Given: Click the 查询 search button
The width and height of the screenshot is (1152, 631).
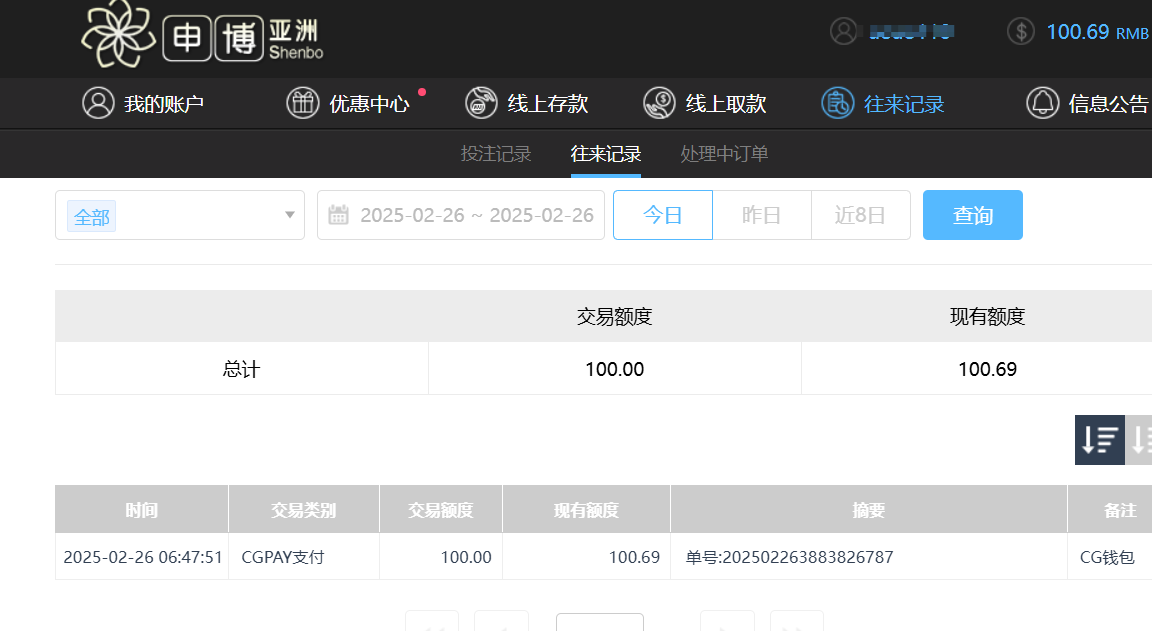Looking at the screenshot, I should coord(972,215).
